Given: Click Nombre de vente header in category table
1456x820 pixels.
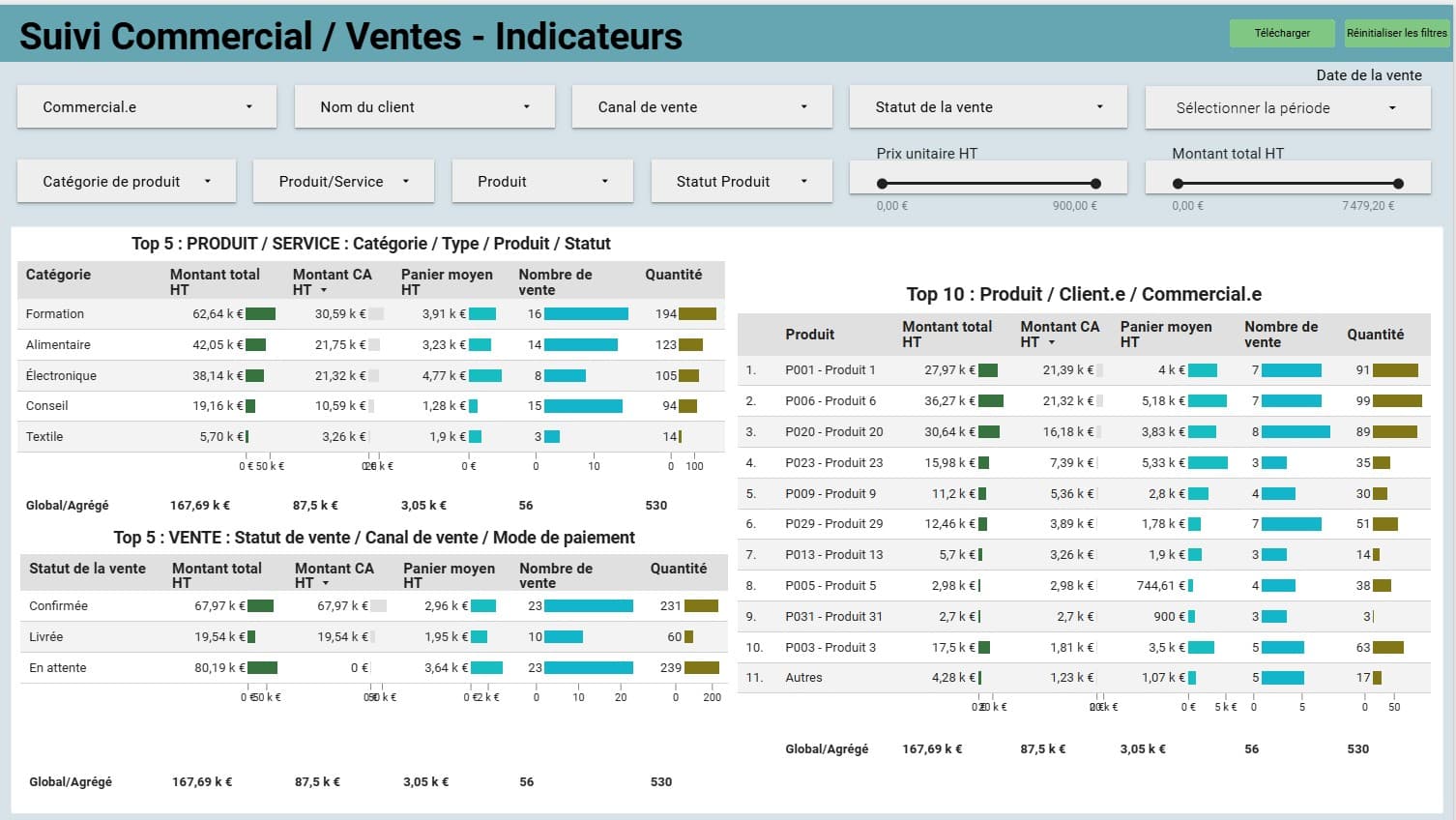Looking at the screenshot, I should [x=555, y=281].
